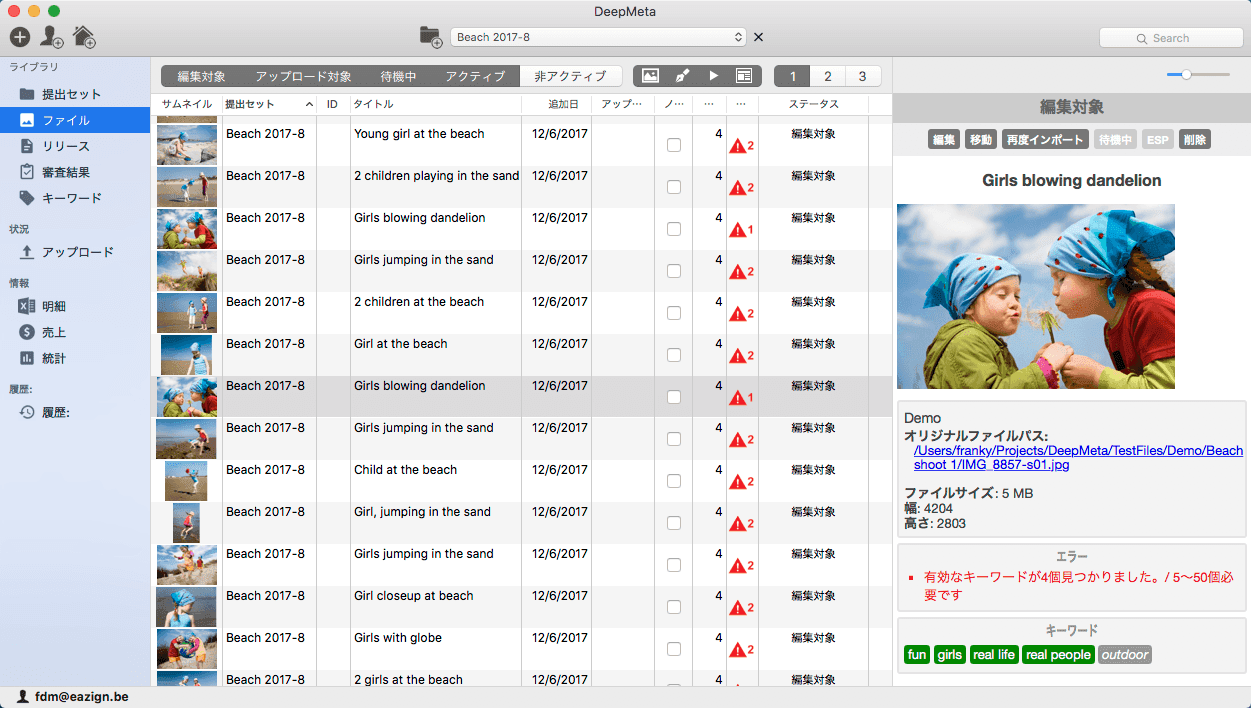
Task: Select ファイル in the sidebar
Action: coord(75,120)
